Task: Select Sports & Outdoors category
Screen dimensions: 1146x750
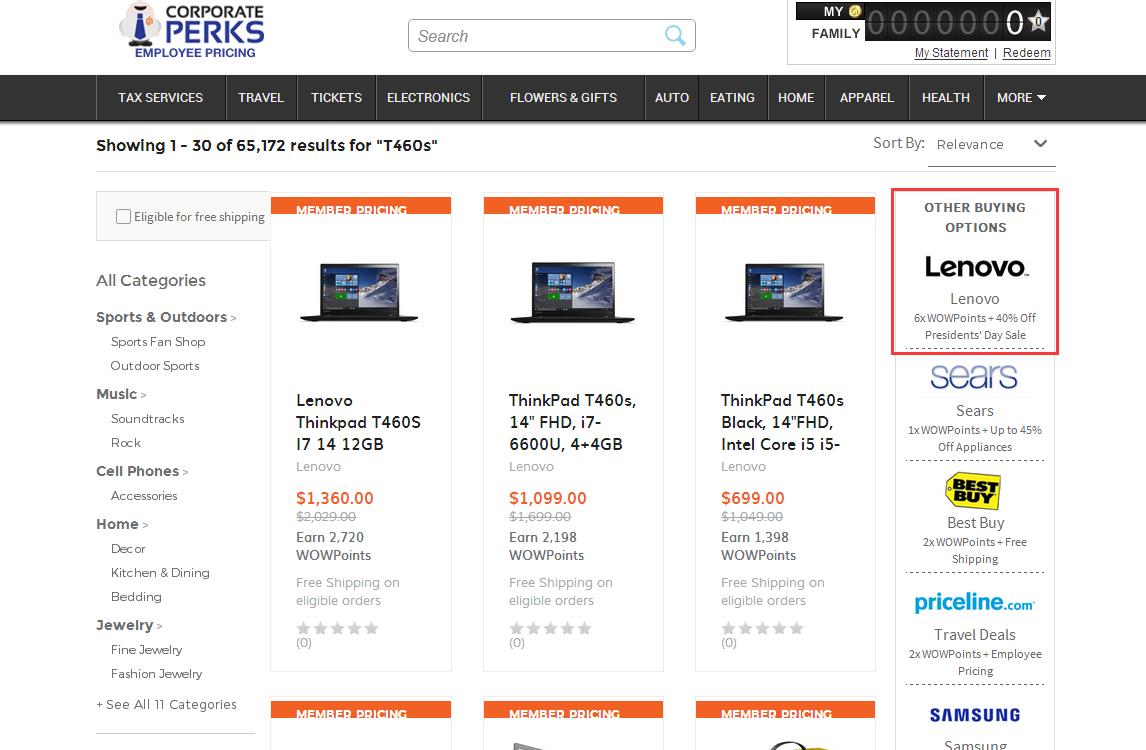Action: (x=162, y=317)
